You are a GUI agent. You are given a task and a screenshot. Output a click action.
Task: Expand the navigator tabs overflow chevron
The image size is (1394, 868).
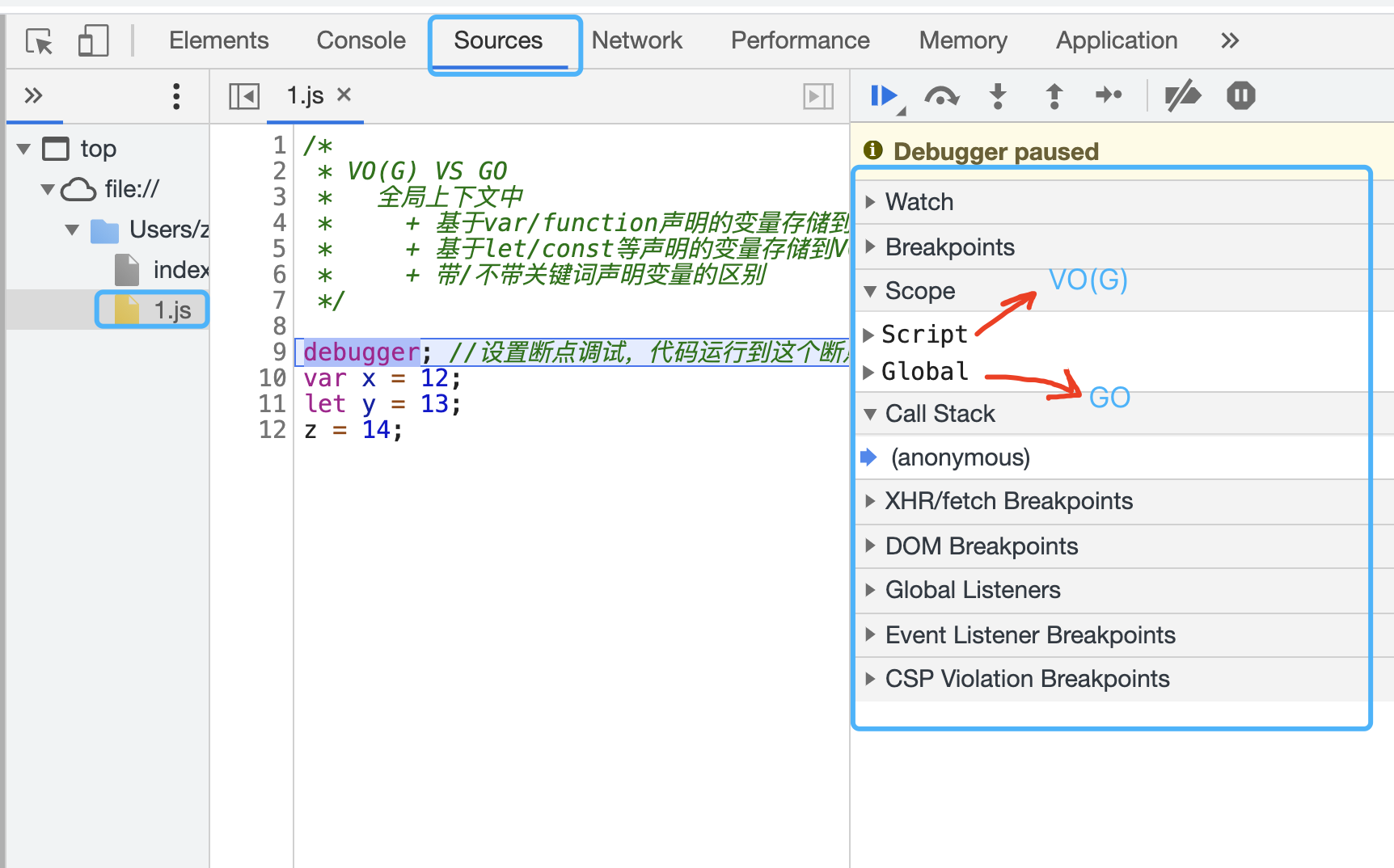33,96
